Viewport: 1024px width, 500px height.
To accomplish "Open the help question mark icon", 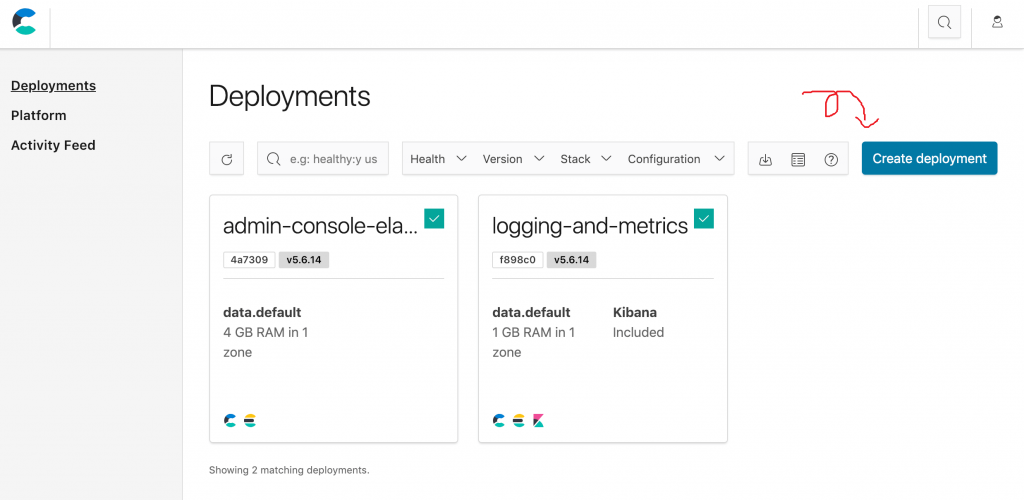I will point(831,159).
